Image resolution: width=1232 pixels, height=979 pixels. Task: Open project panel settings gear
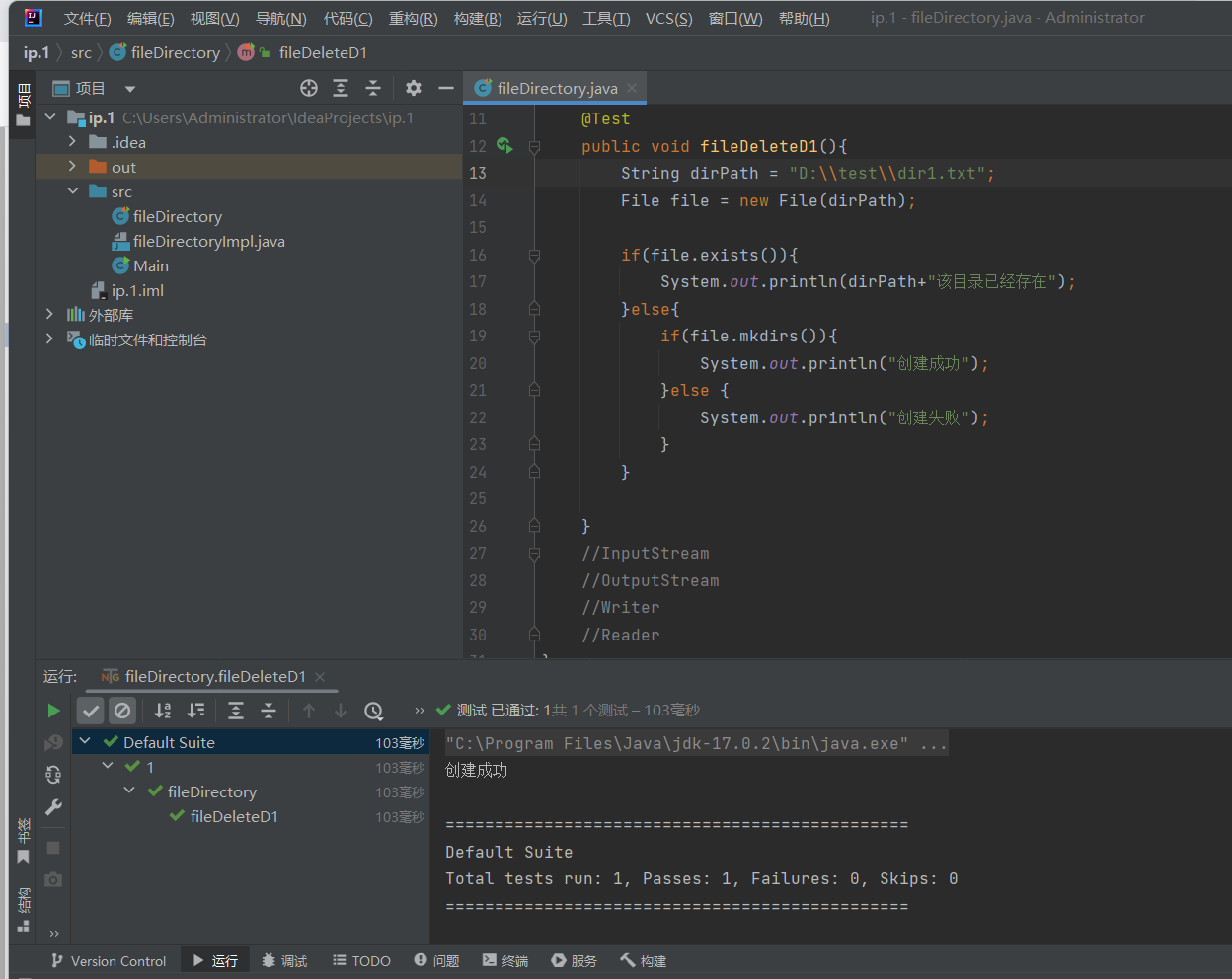414,89
